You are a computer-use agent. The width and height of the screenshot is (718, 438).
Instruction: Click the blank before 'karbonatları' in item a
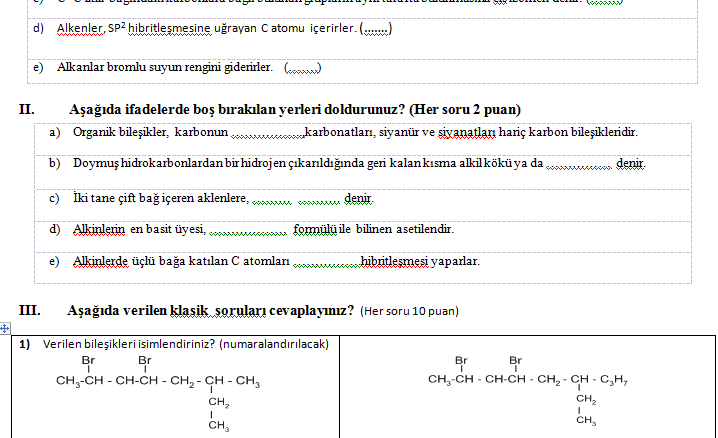(267, 132)
